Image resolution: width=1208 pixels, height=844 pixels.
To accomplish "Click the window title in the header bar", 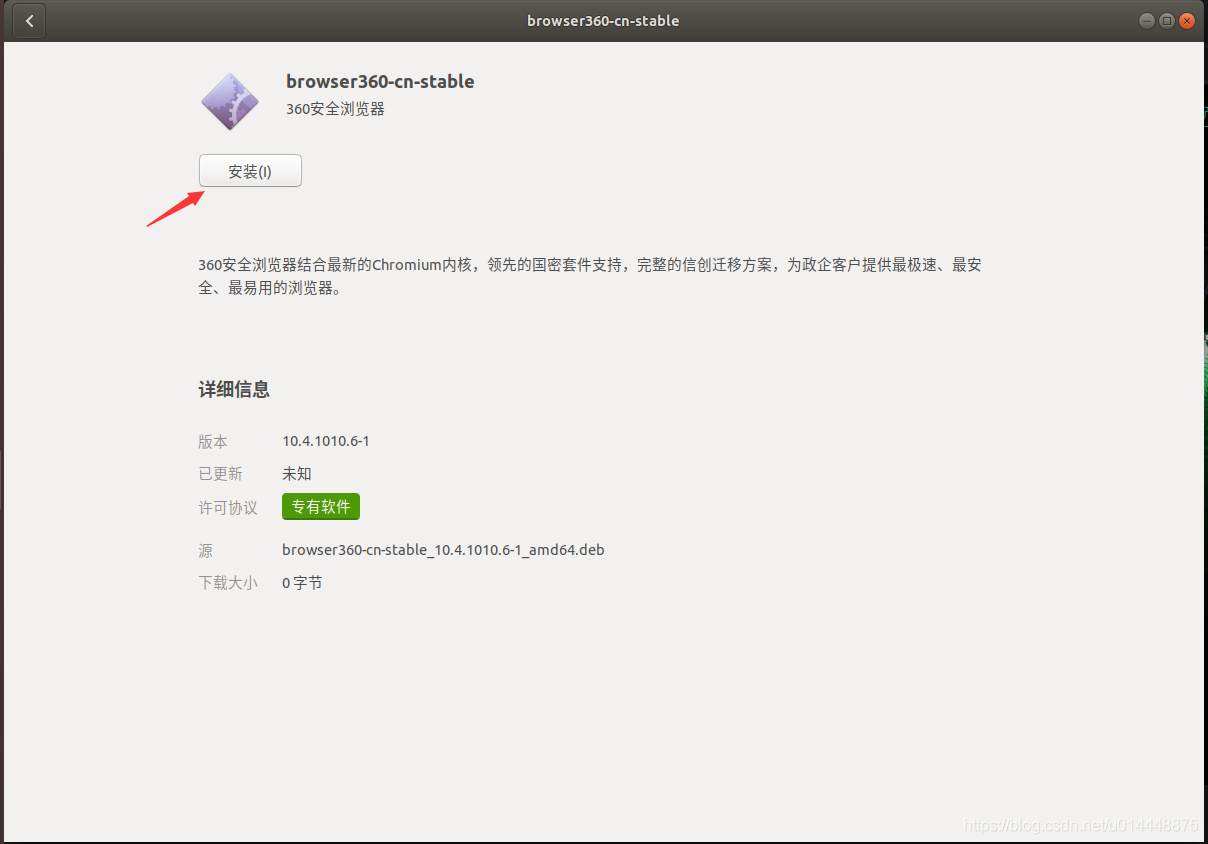I will tap(603, 21).
